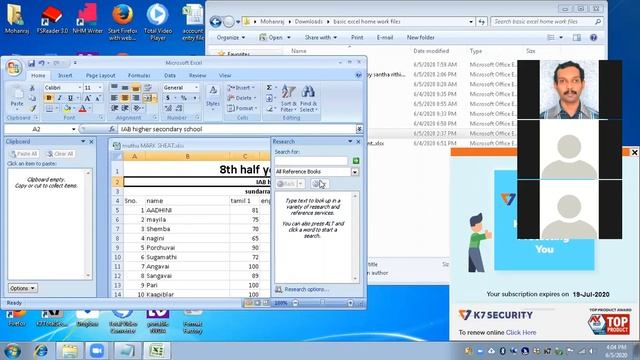
Task: Open Find & Select binoculars menu
Action: pyautogui.click(x=308, y=98)
